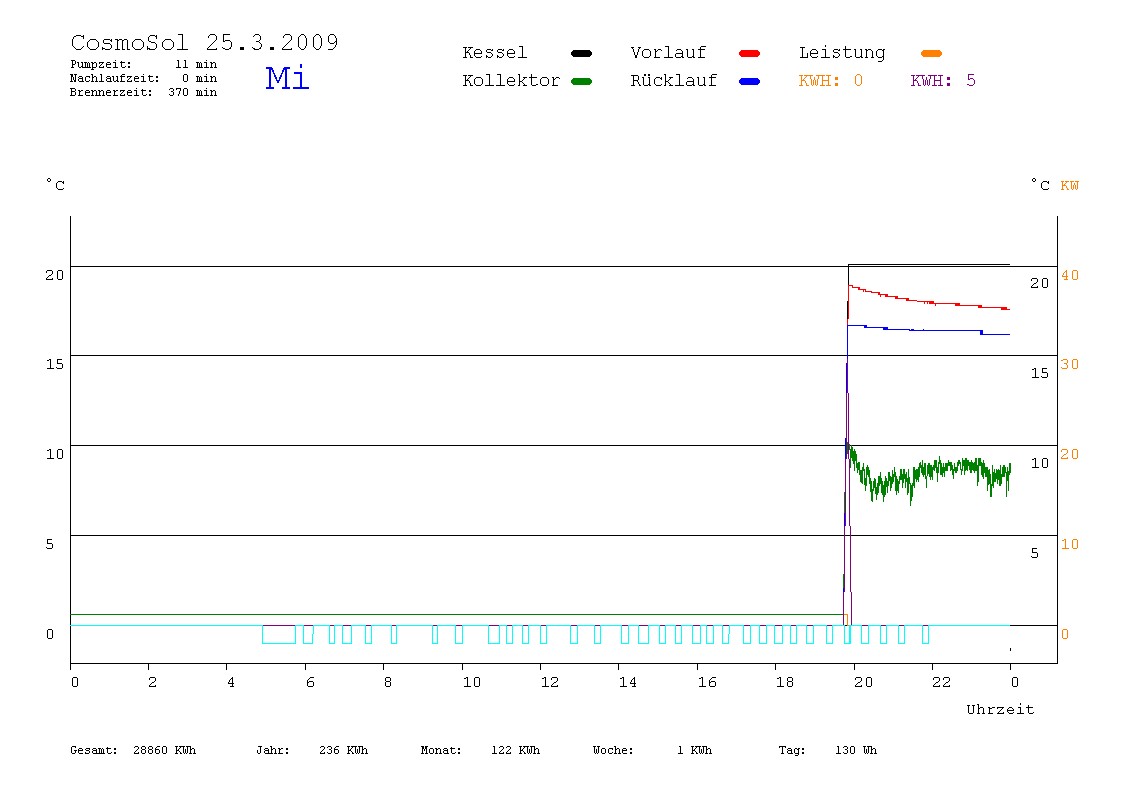Click the green Kollektor legend swatch

click(x=581, y=81)
